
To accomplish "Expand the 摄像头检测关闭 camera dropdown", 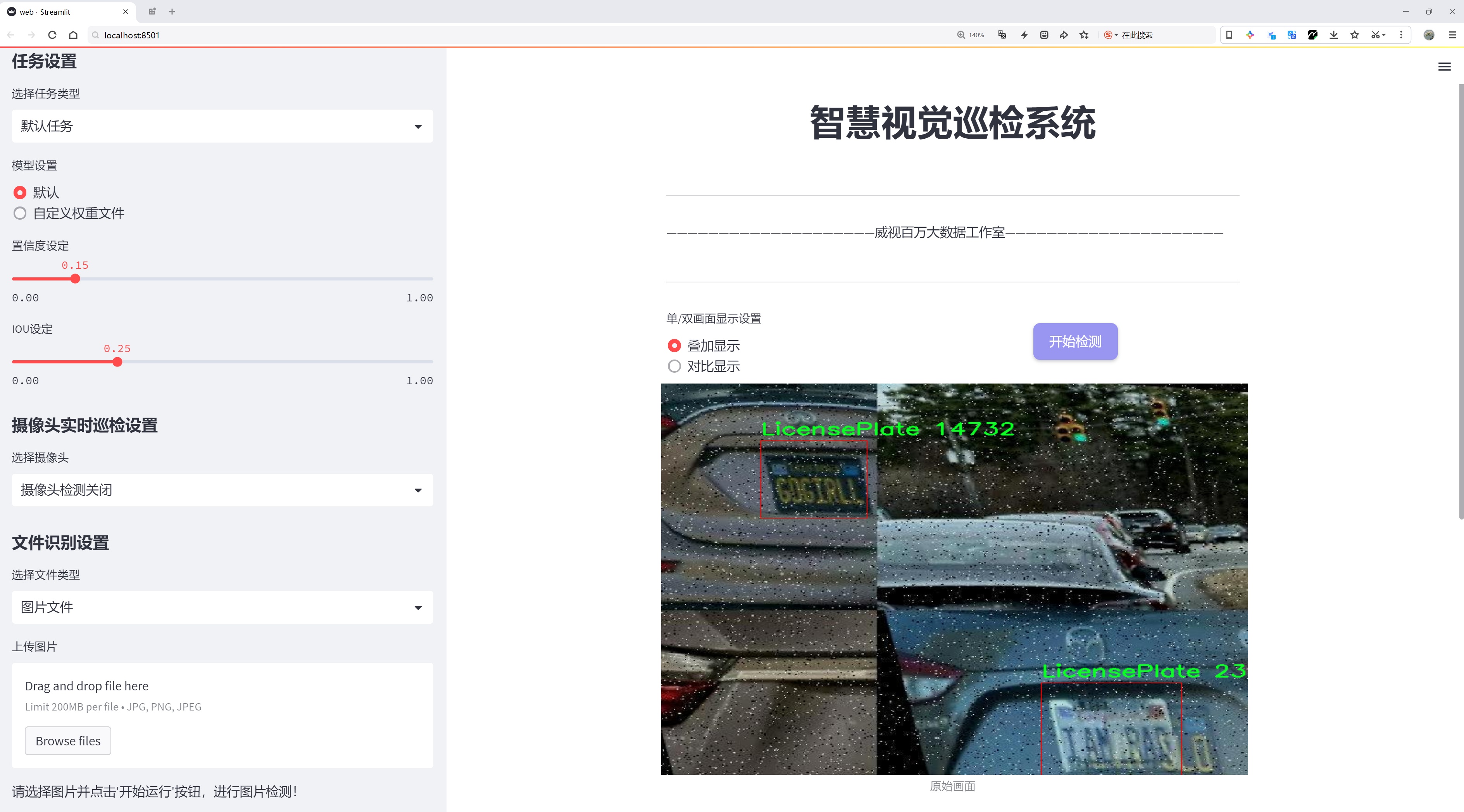I will (222, 490).
